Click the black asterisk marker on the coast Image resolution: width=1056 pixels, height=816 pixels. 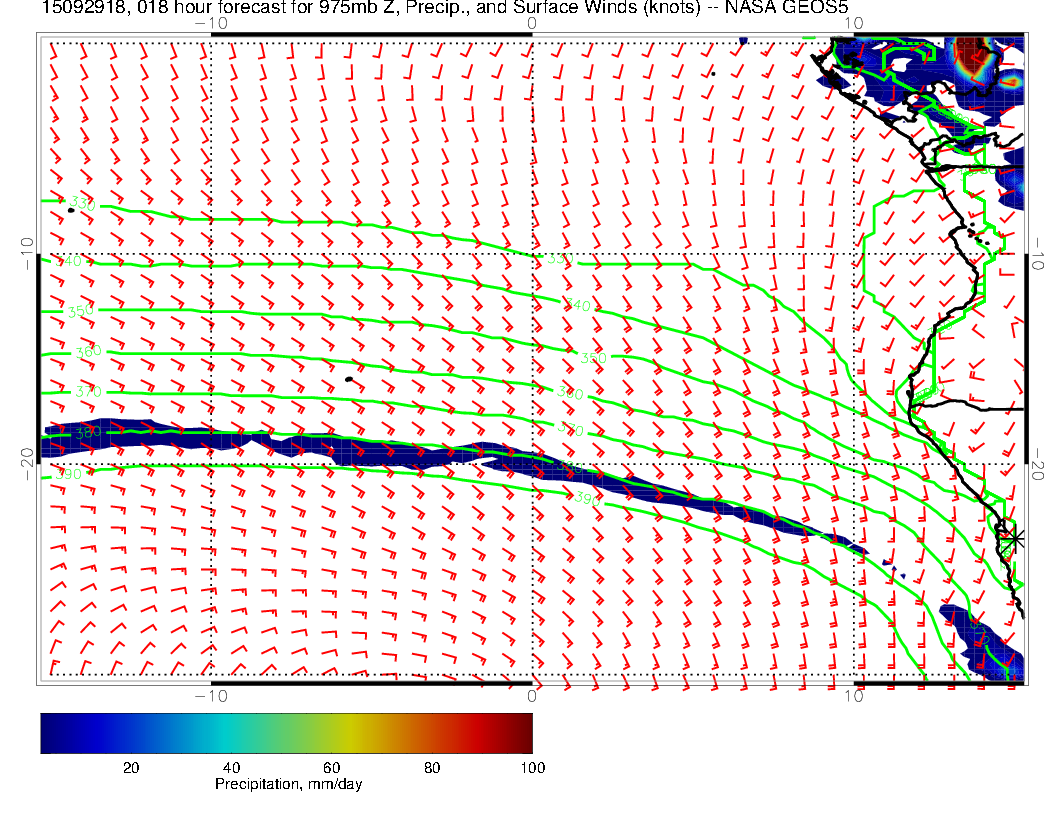[x=1015, y=538]
